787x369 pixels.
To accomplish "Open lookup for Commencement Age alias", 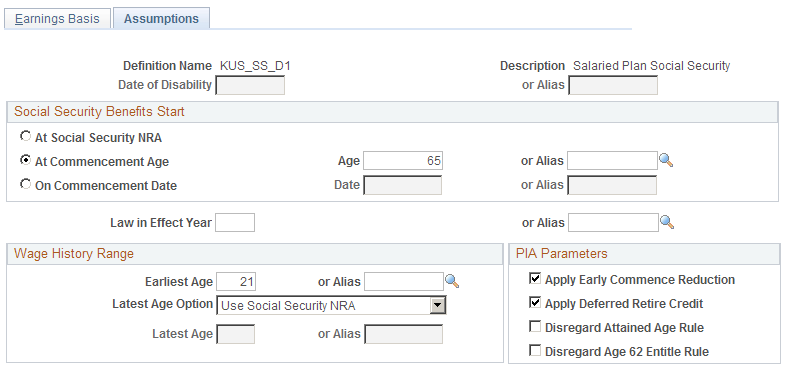I will [x=666, y=161].
